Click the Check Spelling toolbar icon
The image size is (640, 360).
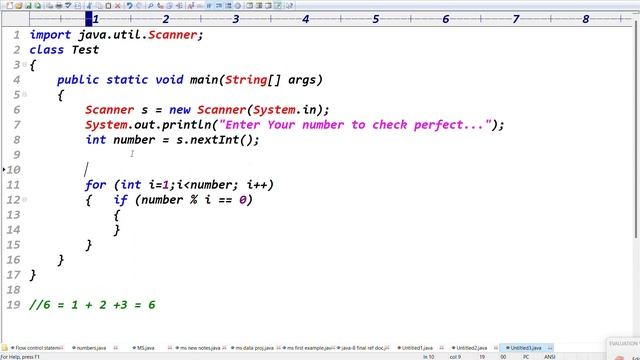coord(68,6)
